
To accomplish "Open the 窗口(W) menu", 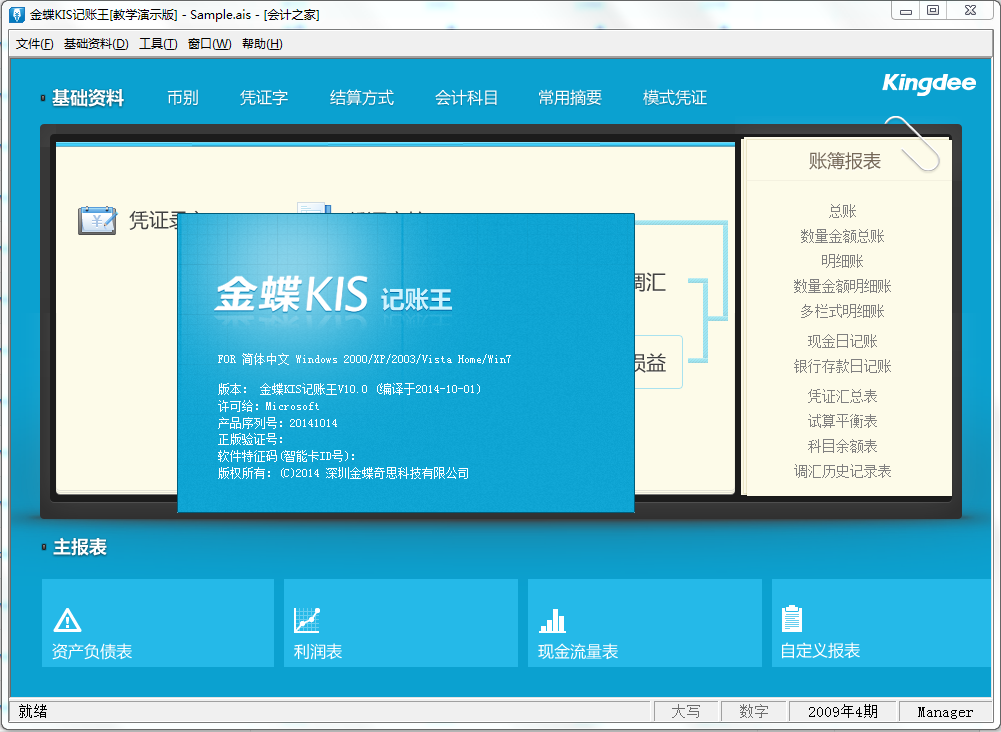I will click(x=209, y=44).
